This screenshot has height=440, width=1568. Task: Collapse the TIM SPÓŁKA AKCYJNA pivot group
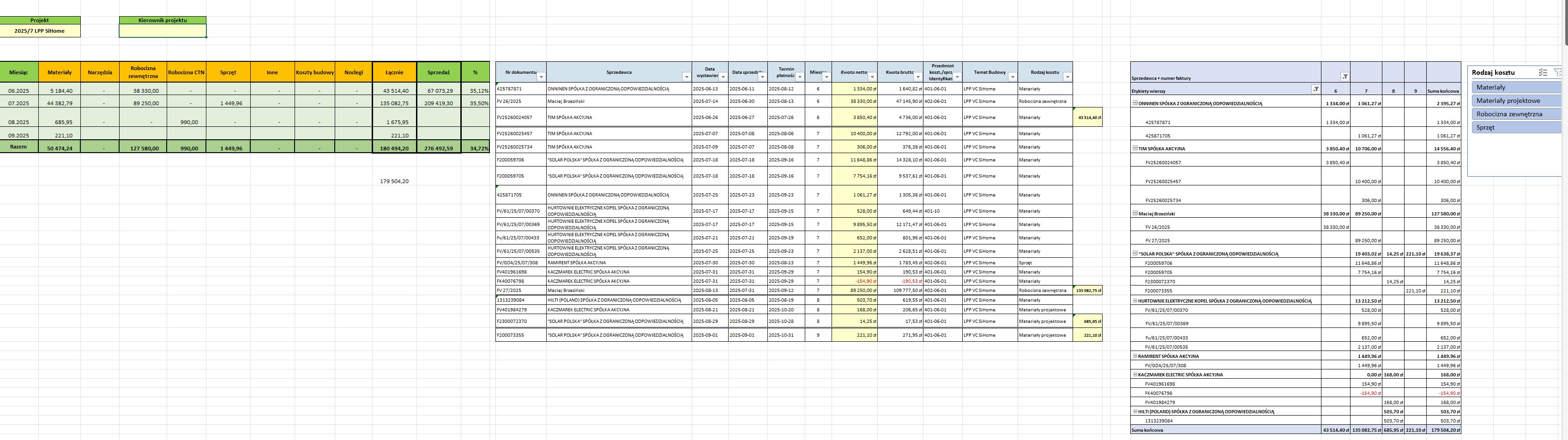[1134, 149]
